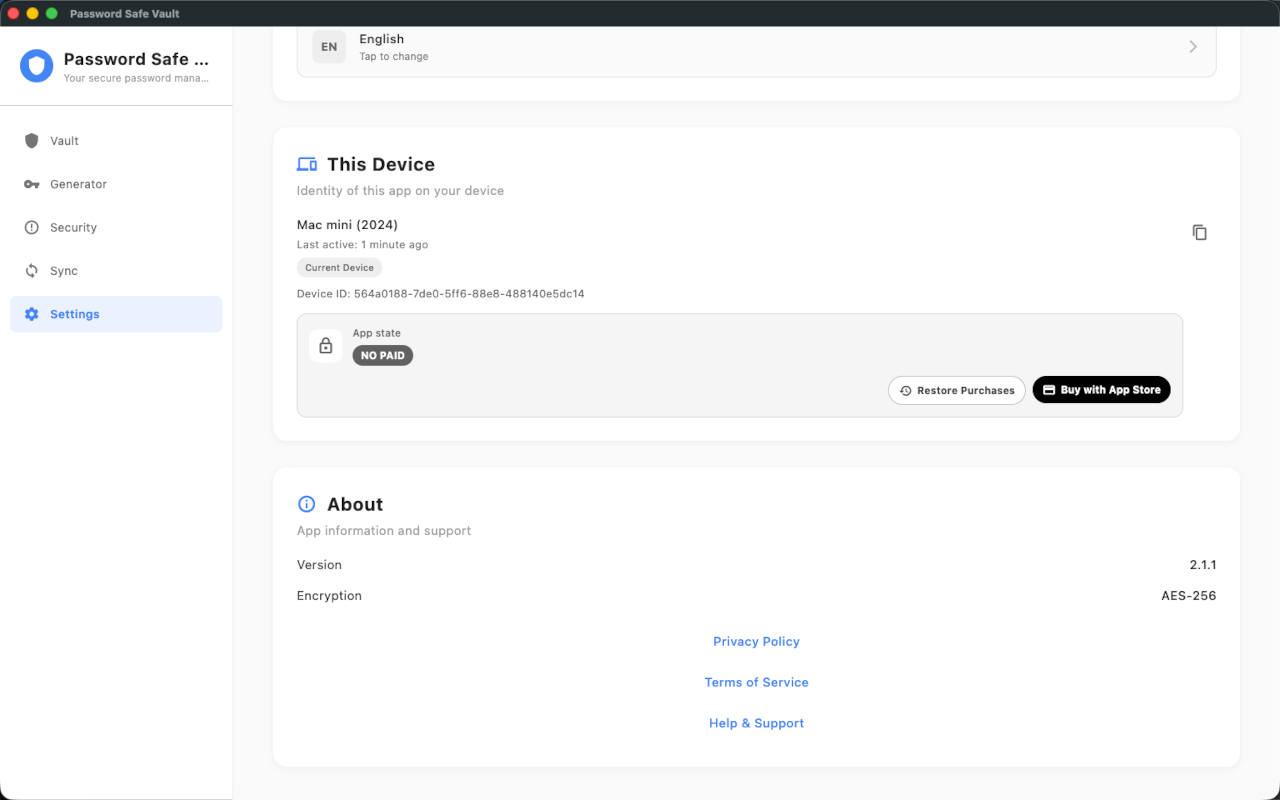Screen dimensions: 1280x800
Task: Click the Last active: 1 minute ago text
Action: click(x=363, y=245)
